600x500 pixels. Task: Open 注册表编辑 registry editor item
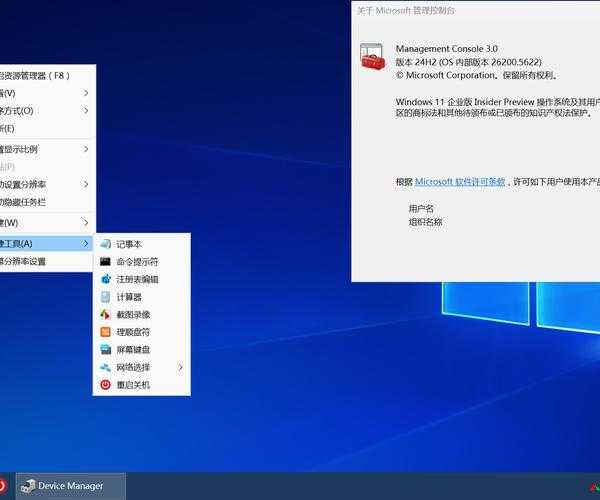(142, 279)
